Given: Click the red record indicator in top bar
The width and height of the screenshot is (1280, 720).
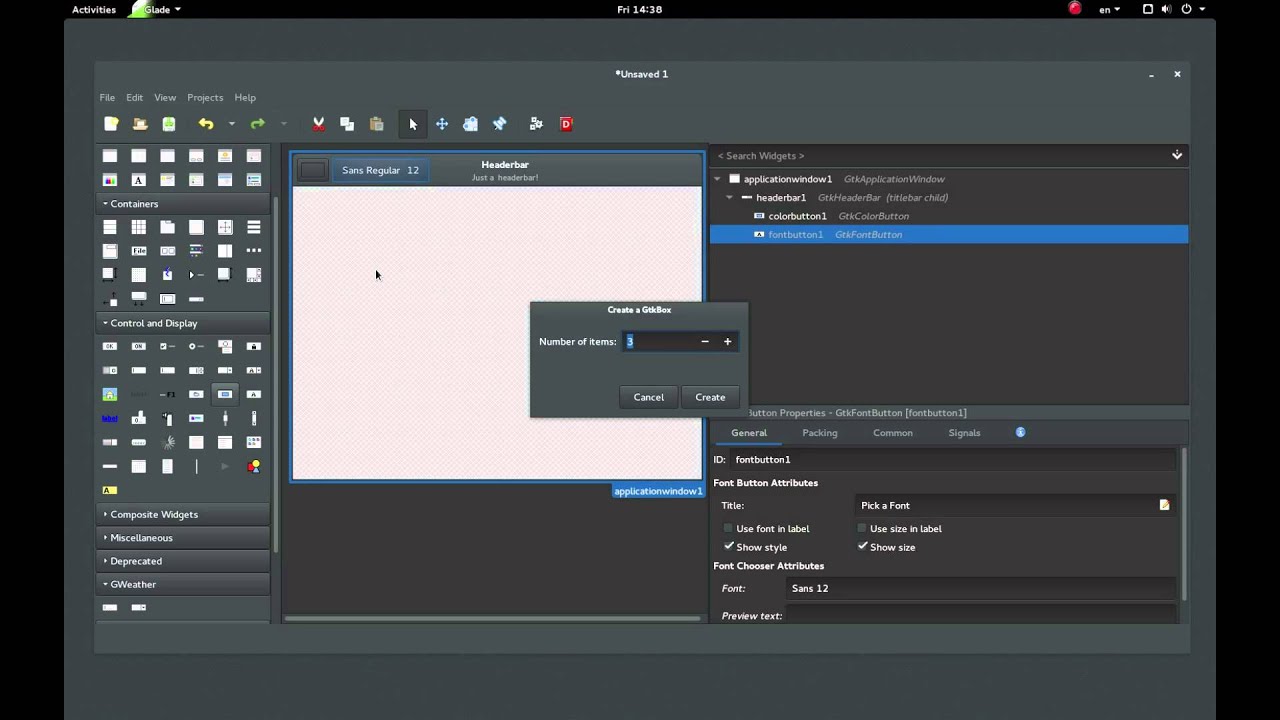Looking at the screenshot, I should (1075, 9).
